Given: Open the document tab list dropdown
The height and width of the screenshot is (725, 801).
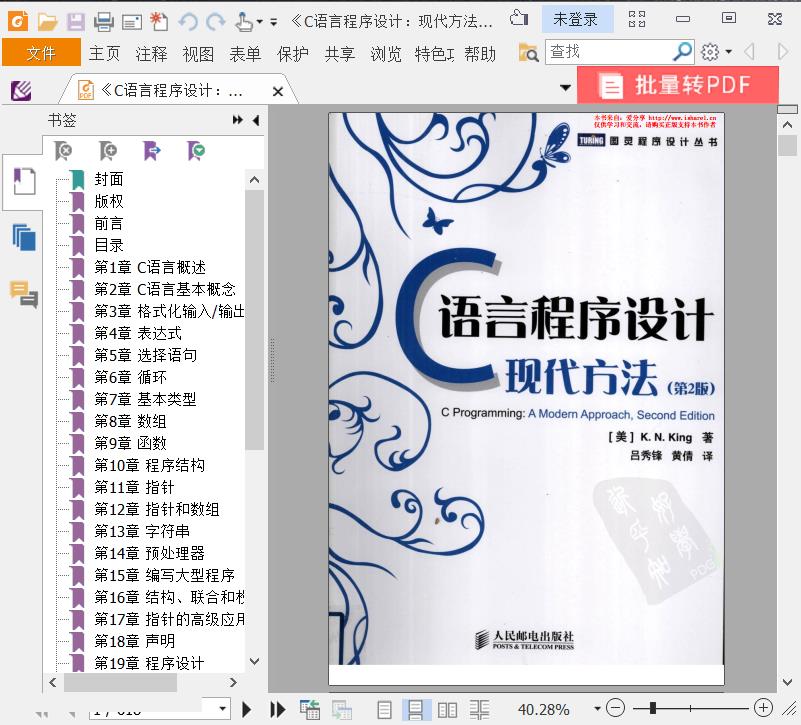Looking at the screenshot, I should click(566, 87).
